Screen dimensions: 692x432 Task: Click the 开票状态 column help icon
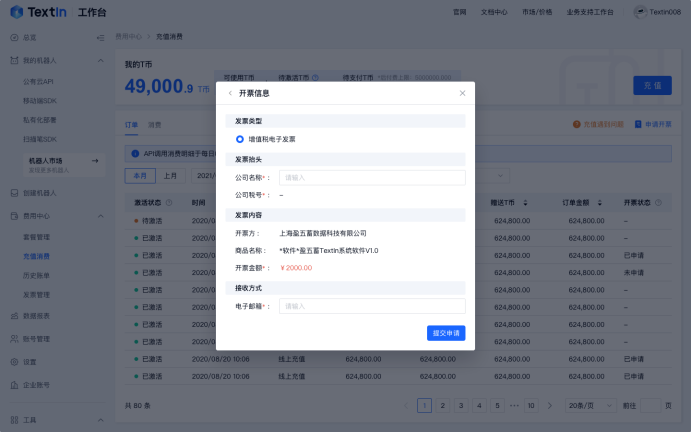pyautogui.click(x=658, y=203)
